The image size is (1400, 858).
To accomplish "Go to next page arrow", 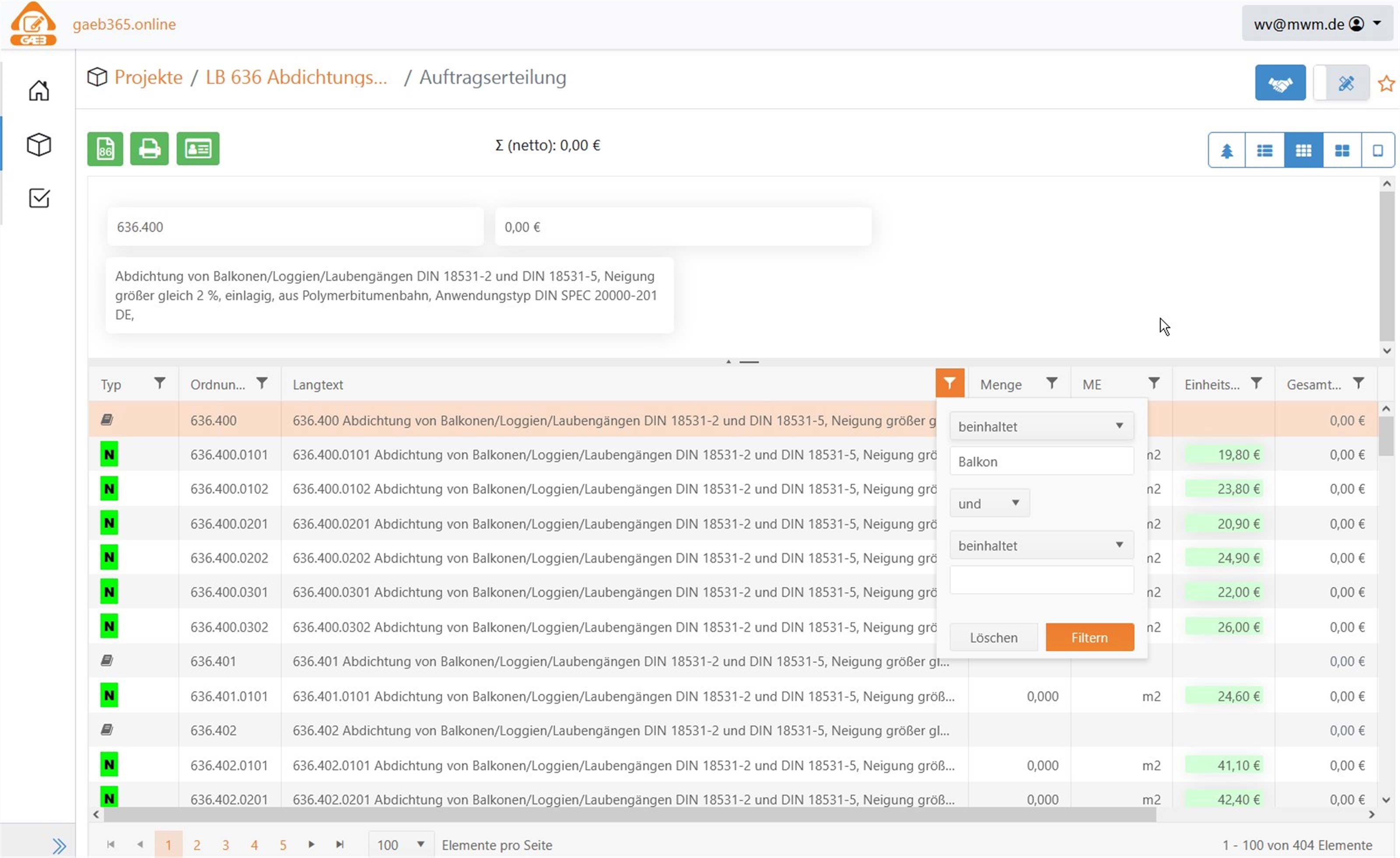I will point(311,845).
